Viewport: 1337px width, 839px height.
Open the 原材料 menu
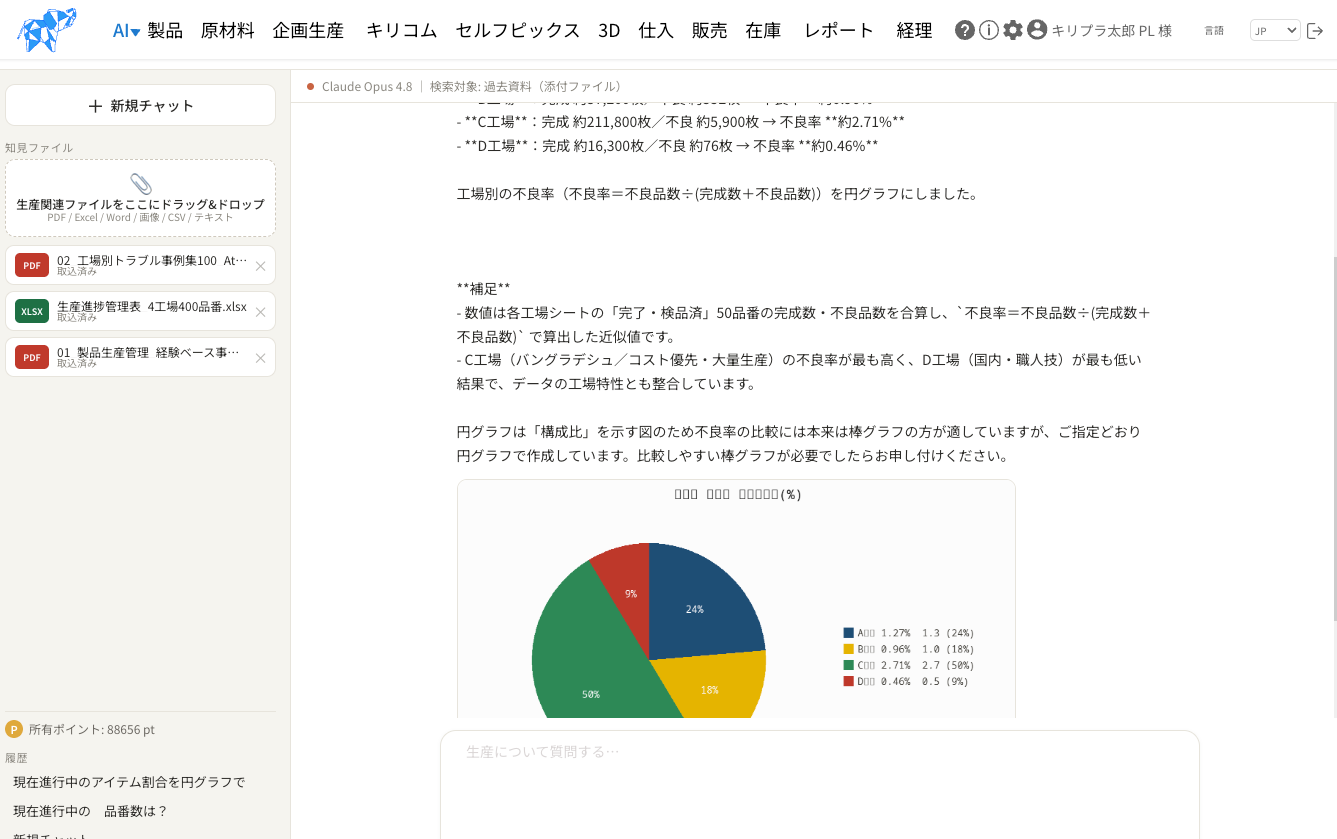pos(228,31)
